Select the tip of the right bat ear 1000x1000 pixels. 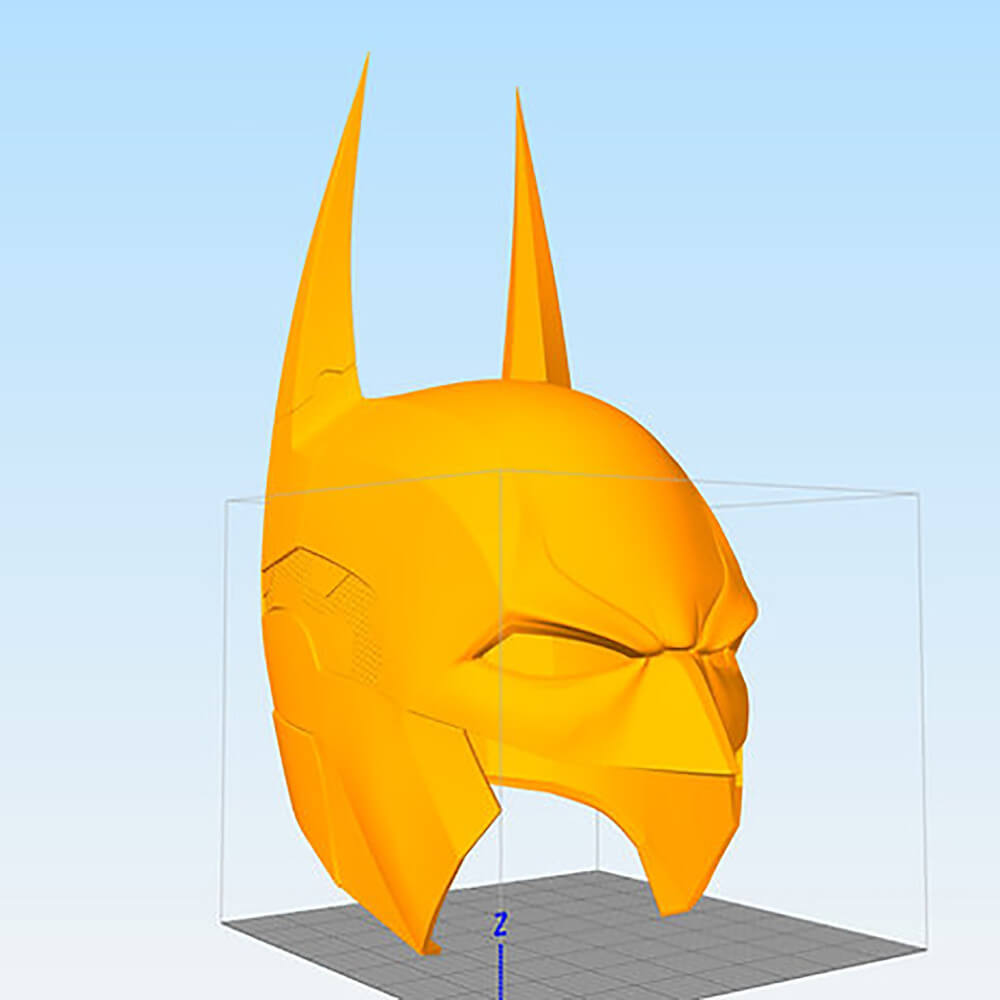click(517, 93)
